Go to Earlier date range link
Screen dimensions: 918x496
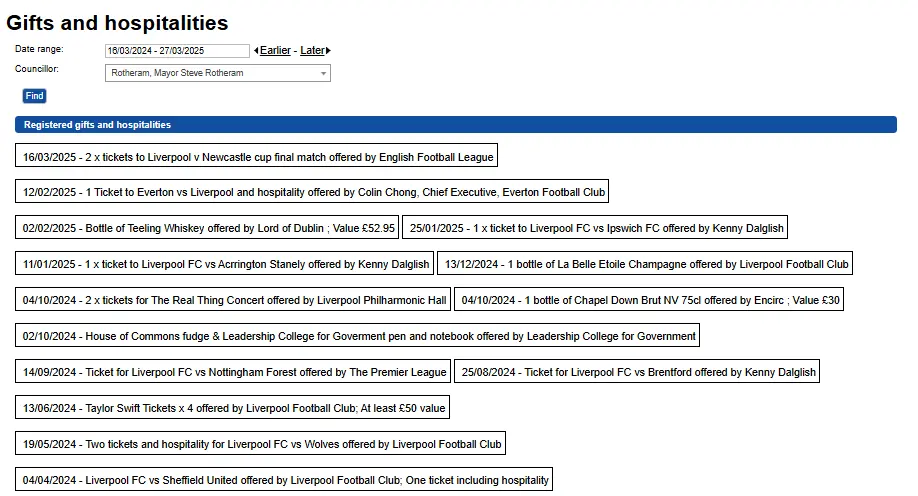(275, 51)
